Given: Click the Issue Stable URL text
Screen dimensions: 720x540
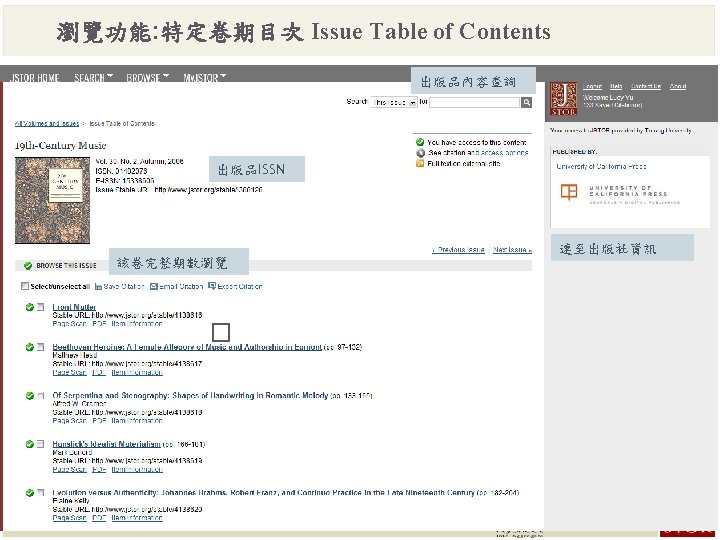Looking at the screenshot, I should 179,190.
